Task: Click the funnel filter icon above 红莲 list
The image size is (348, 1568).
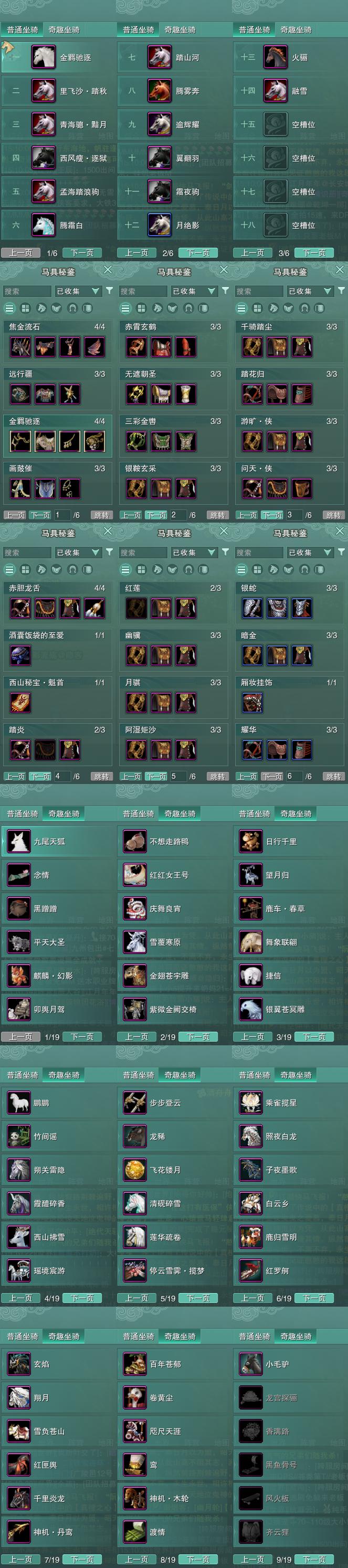Action: 225,552
